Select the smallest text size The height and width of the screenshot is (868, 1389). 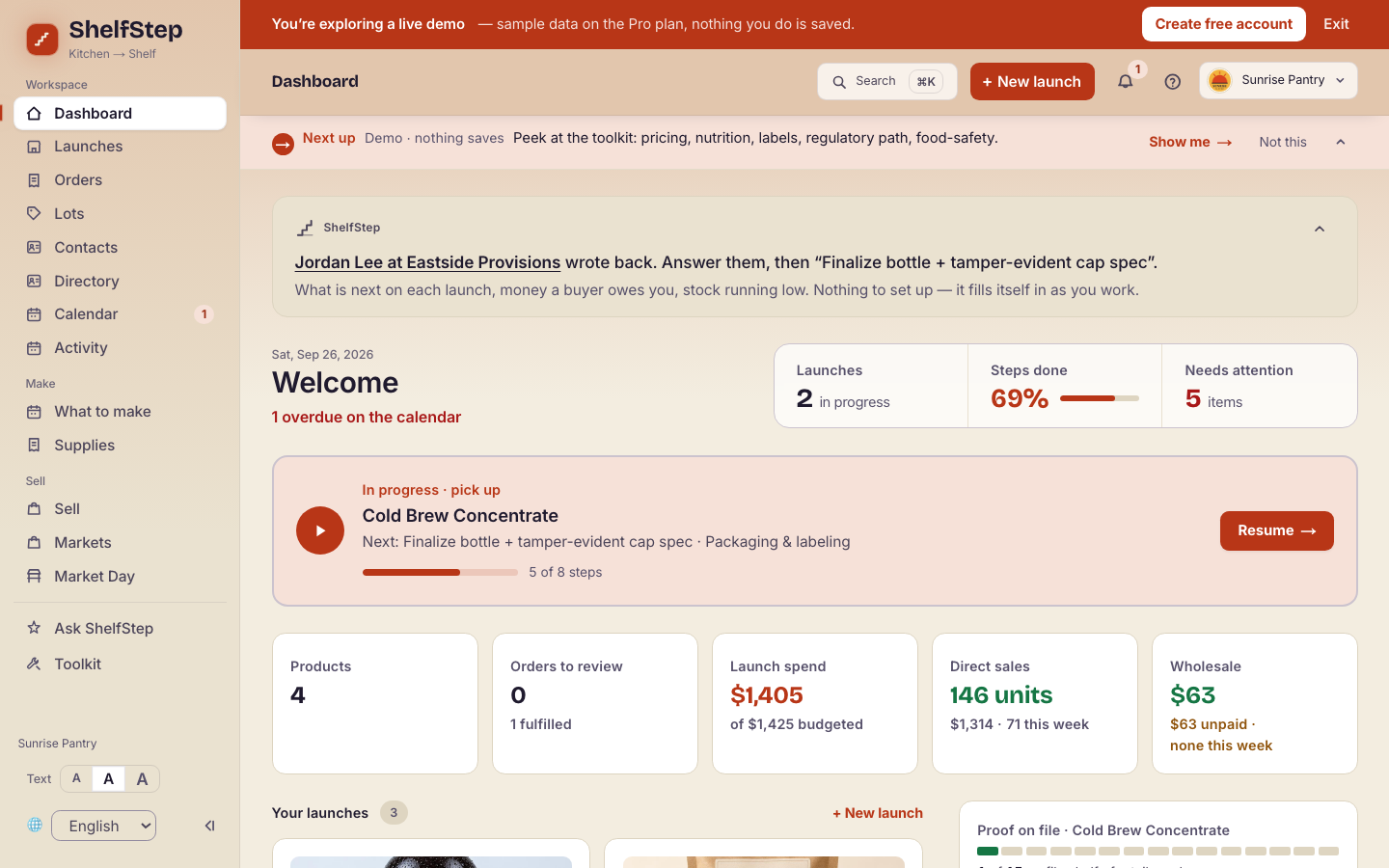[76, 778]
